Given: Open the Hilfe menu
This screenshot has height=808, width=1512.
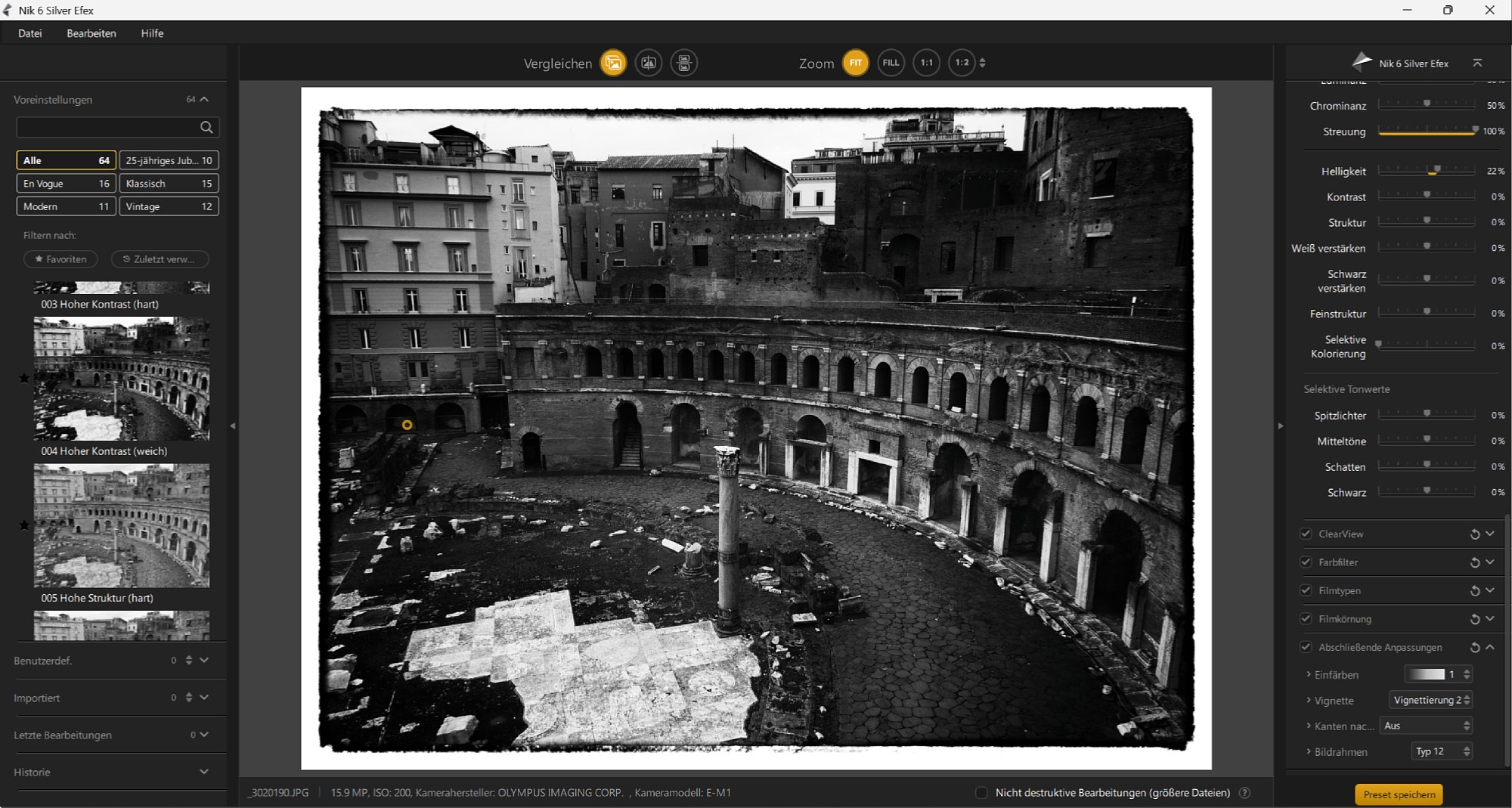Looking at the screenshot, I should pyautogui.click(x=152, y=33).
